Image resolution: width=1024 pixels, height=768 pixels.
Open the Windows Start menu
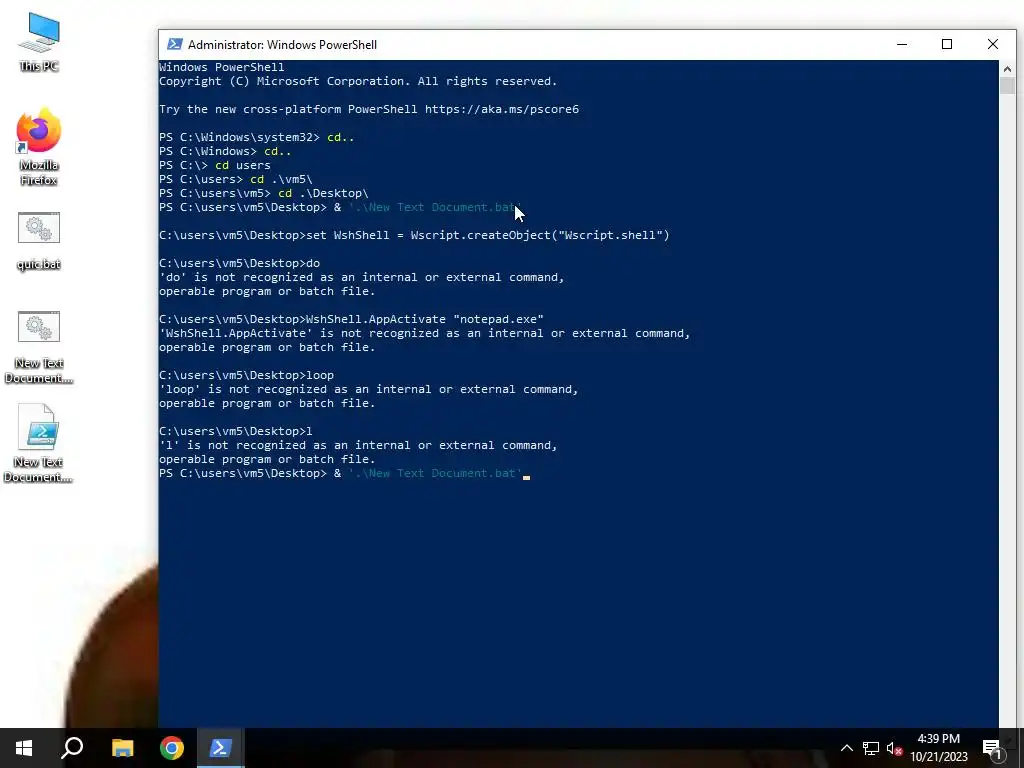[24, 748]
